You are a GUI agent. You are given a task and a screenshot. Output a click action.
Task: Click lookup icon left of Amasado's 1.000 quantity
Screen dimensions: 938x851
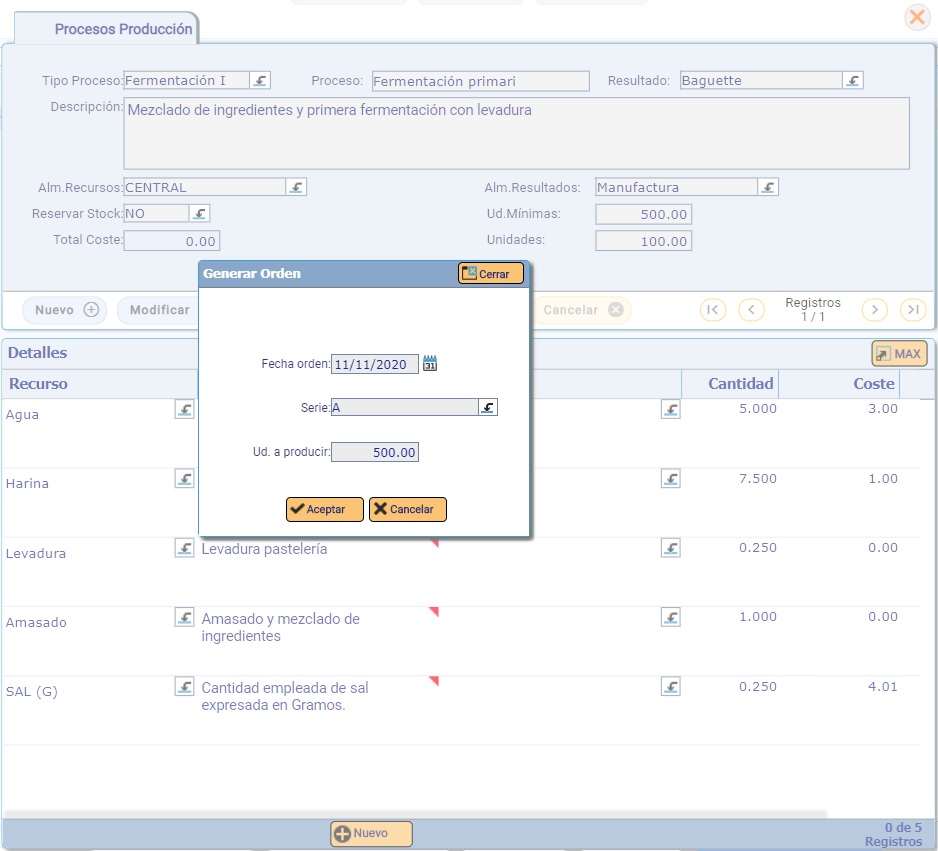(671, 617)
